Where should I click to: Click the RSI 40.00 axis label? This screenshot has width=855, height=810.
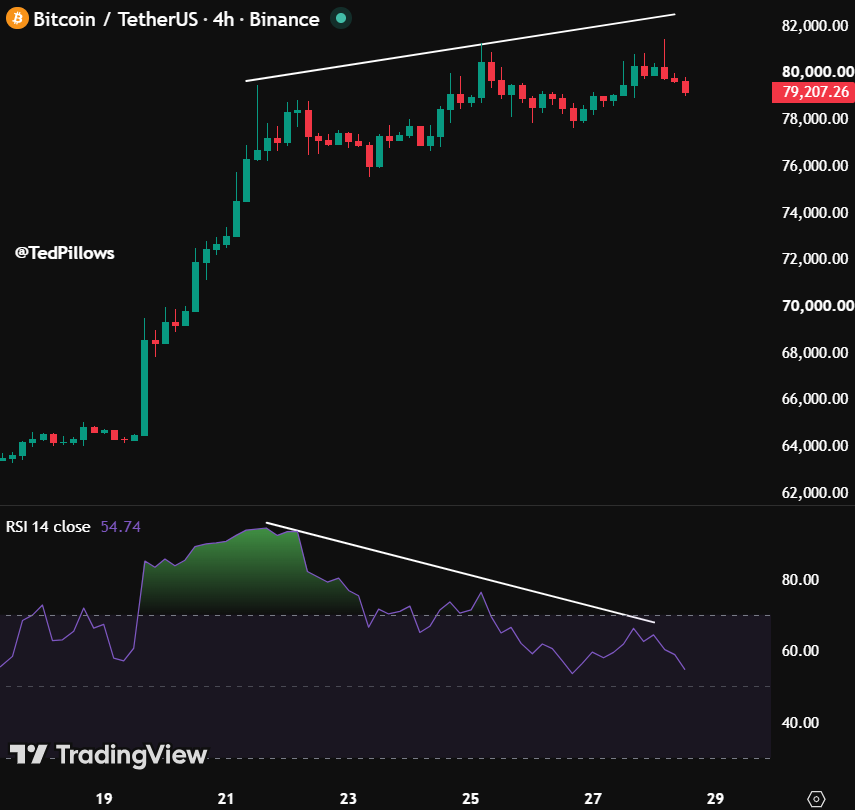point(800,723)
